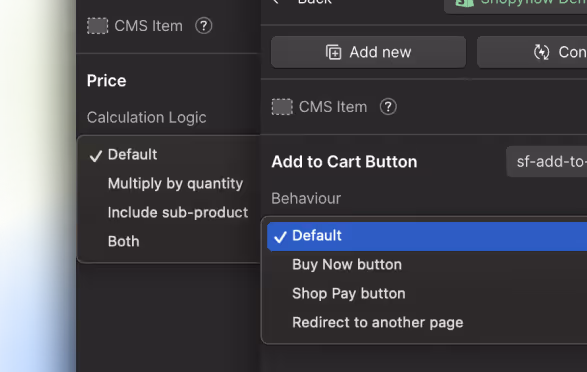Click help icon beside left panel CMS Item
The width and height of the screenshot is (587, 372).
click(204, 26)
